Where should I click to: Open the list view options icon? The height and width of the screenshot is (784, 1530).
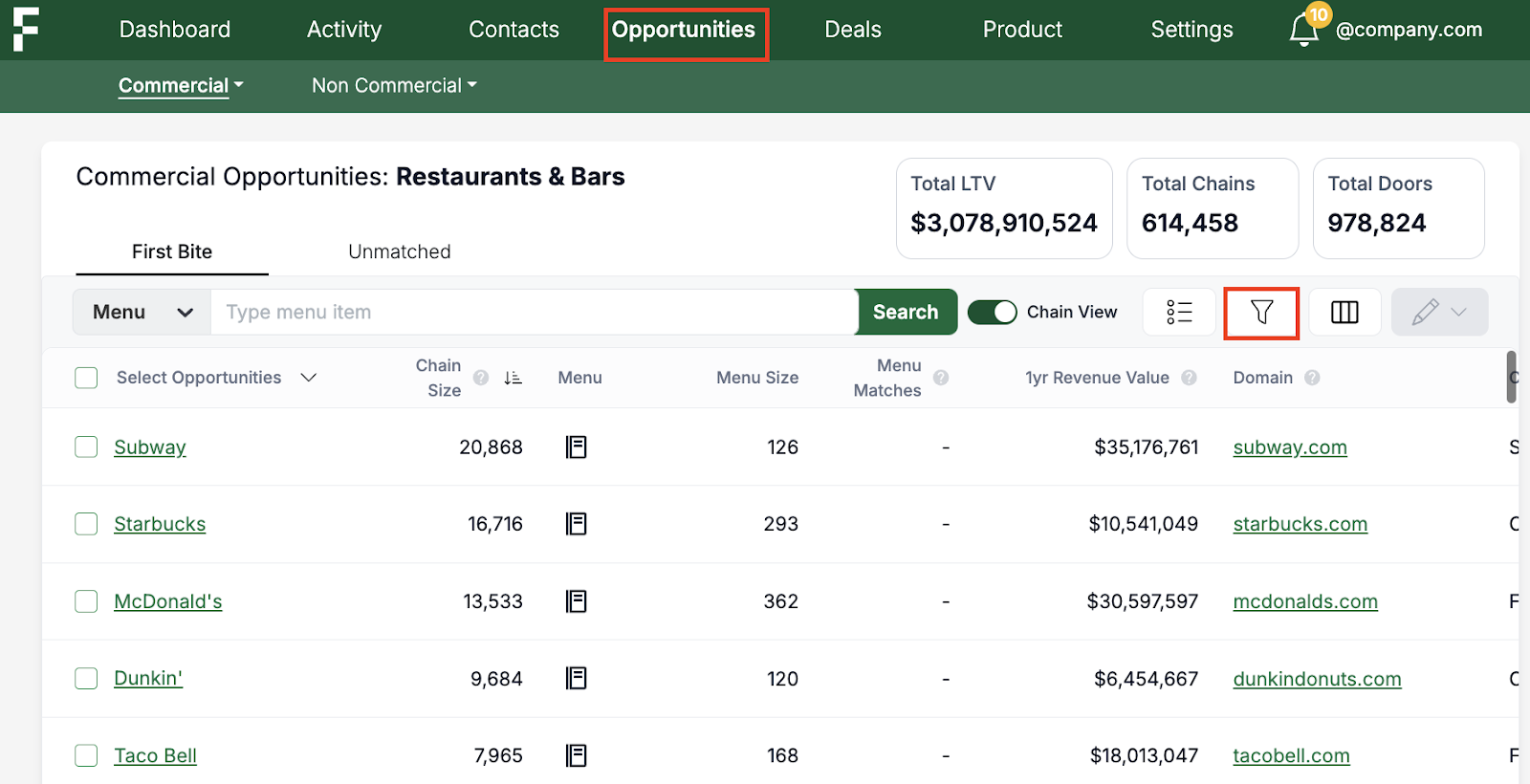point(1179,312)
